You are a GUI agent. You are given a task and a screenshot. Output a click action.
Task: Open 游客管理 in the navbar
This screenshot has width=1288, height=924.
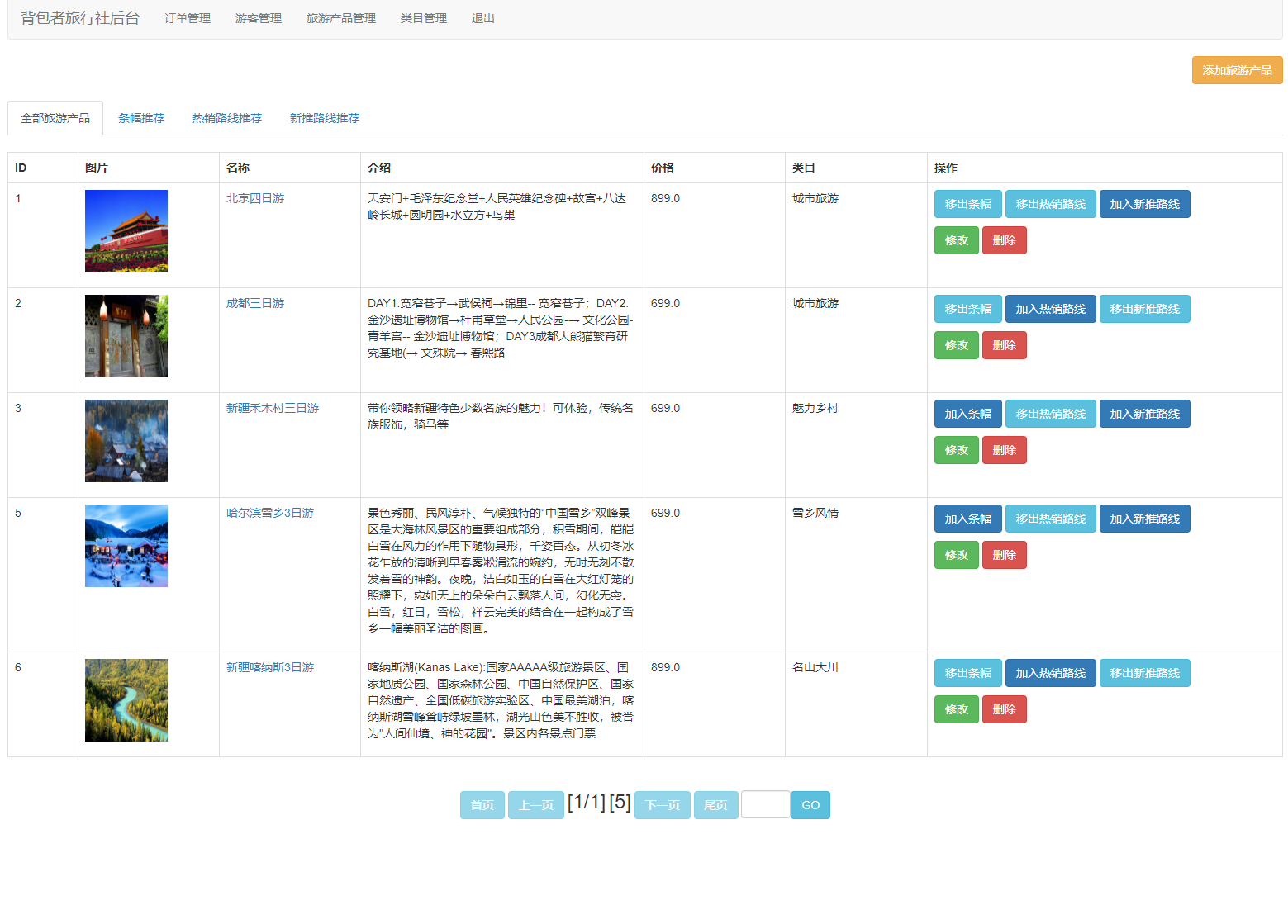258,18
